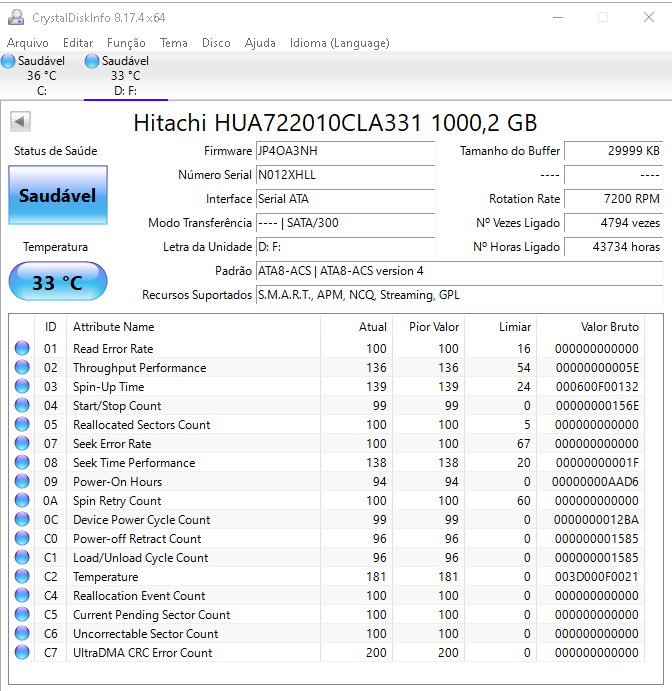Viewport: 672px width, 691px height.
Task: Click raw value 0000000AAD6
Action: click(595, 482)
